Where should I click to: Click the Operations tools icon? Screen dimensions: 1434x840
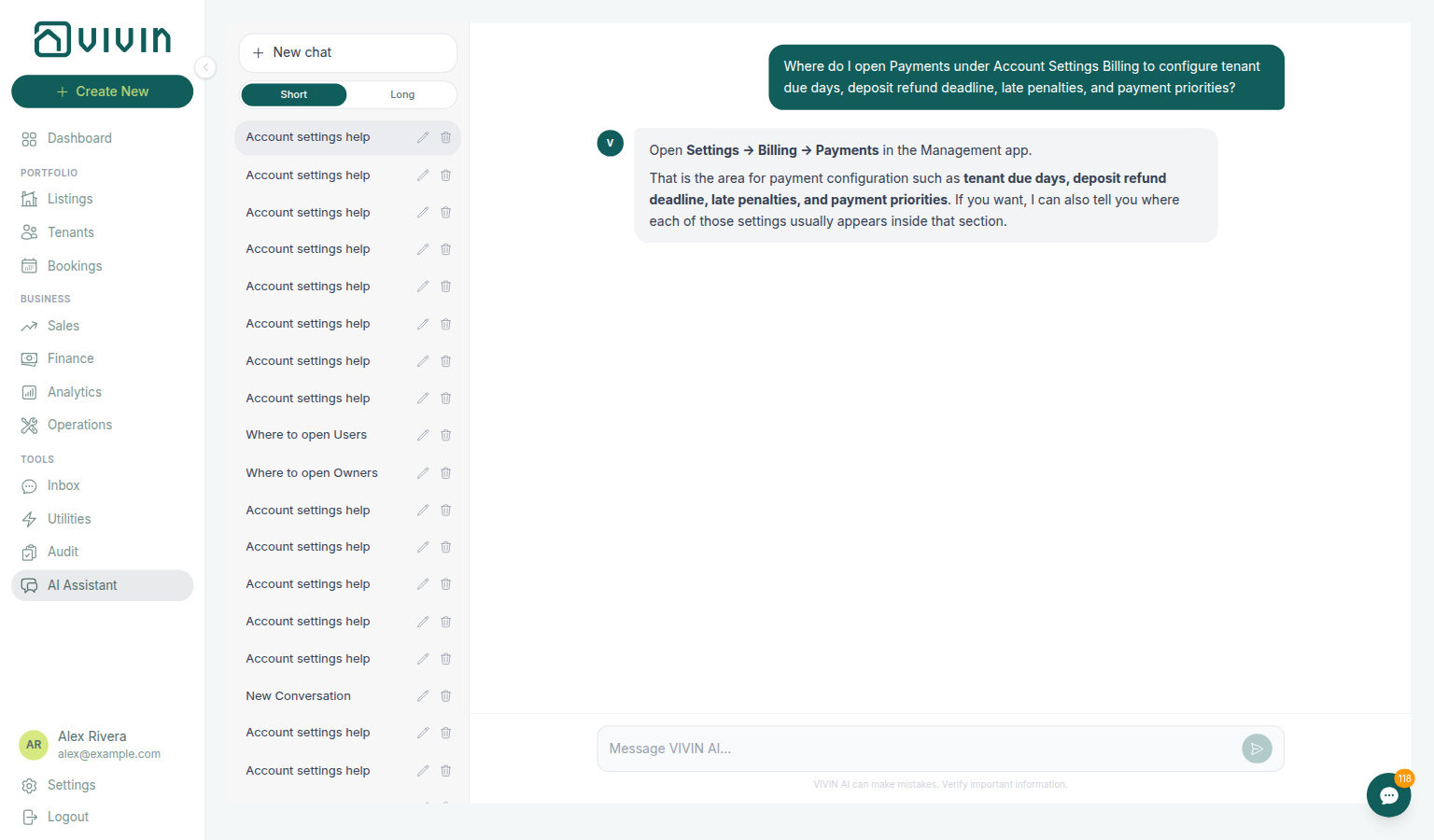pos(29,425)
